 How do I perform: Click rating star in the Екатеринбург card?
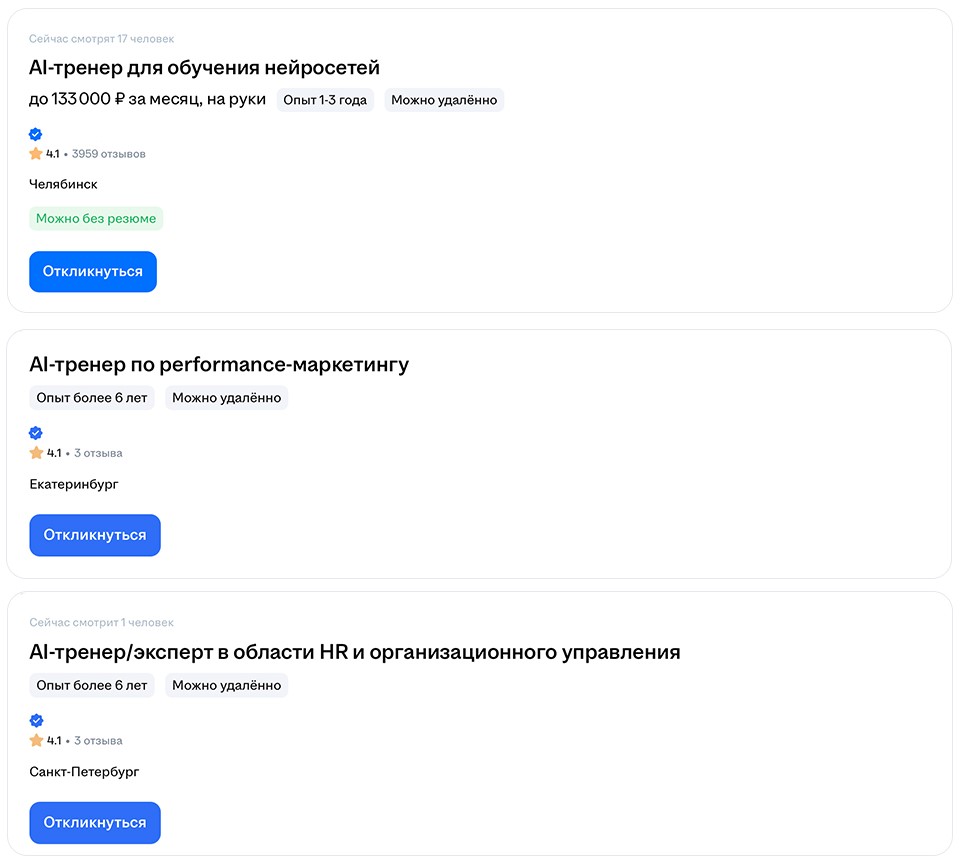click(x=36, y=453)
